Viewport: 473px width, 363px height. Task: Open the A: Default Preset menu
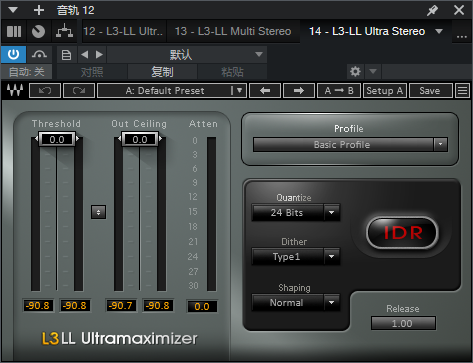coord(172,91)
